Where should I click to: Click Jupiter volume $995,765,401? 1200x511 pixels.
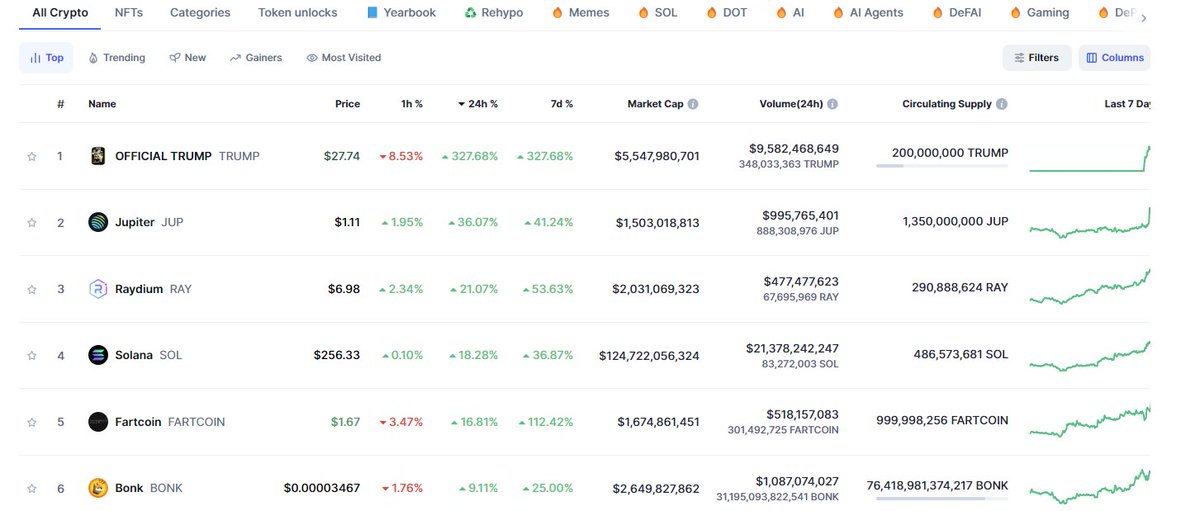(x=801, y=215)
